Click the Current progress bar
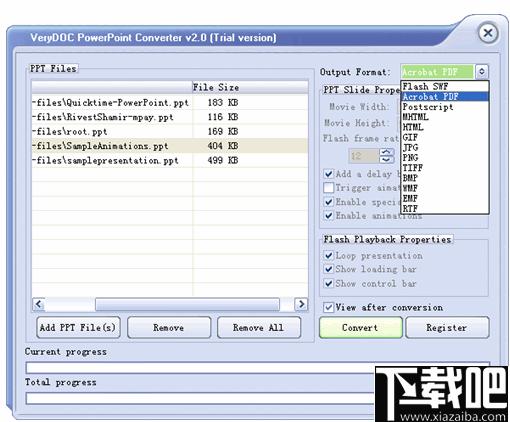The width and height of the screenshot is (510, 422). [258, 368]
